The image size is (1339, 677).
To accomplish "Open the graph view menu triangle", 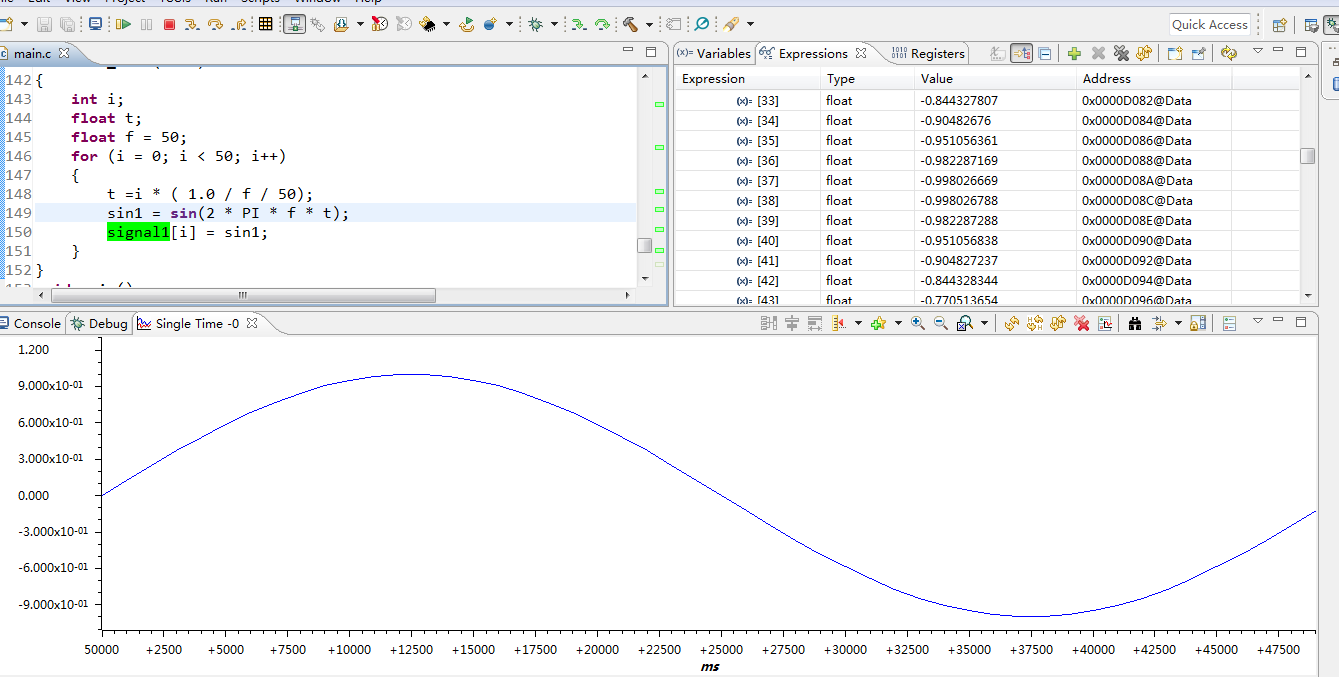I will pyautogui.click(x=1257, y=321).
